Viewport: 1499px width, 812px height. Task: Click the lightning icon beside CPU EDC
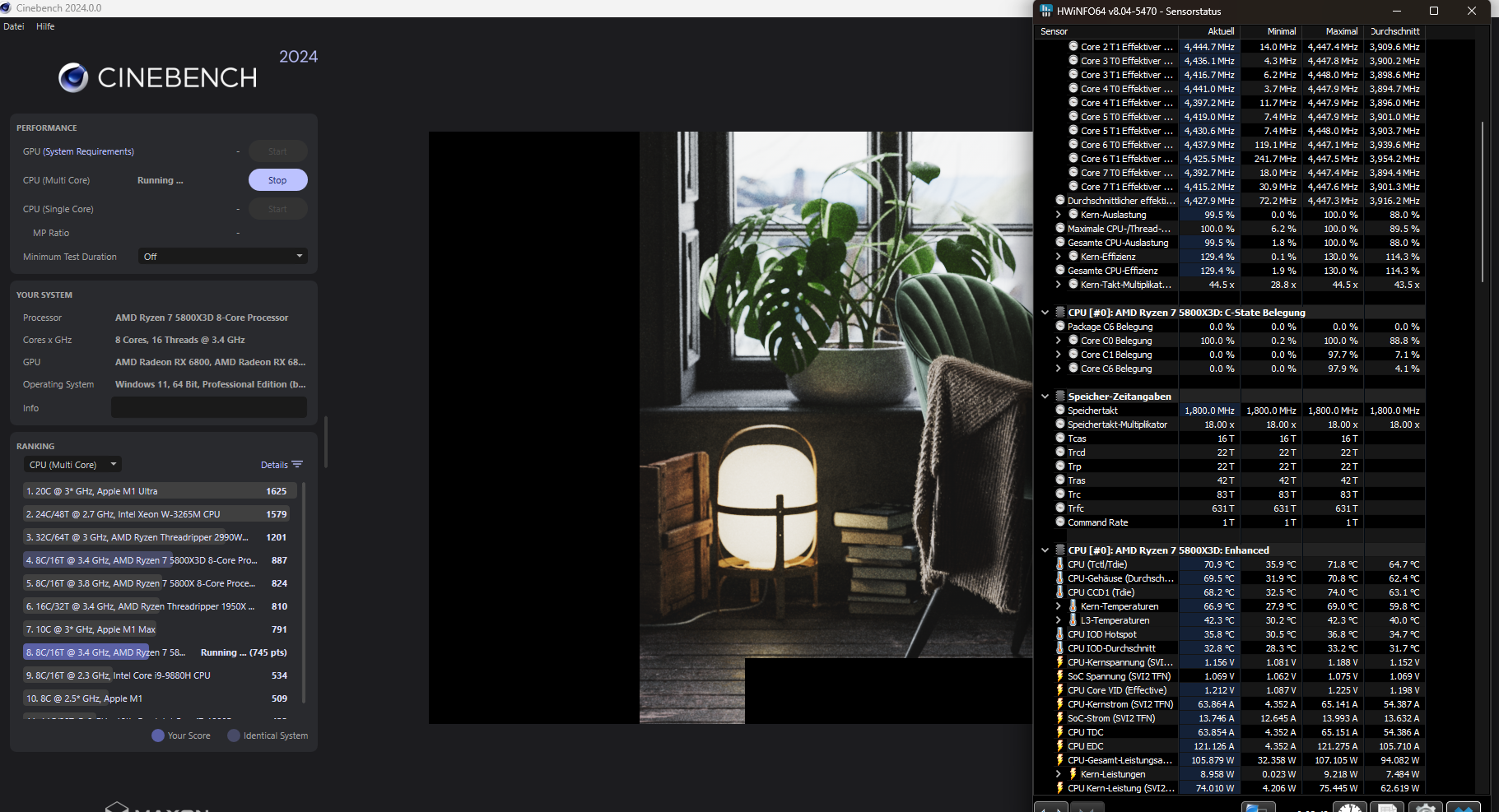(1059, 746)
